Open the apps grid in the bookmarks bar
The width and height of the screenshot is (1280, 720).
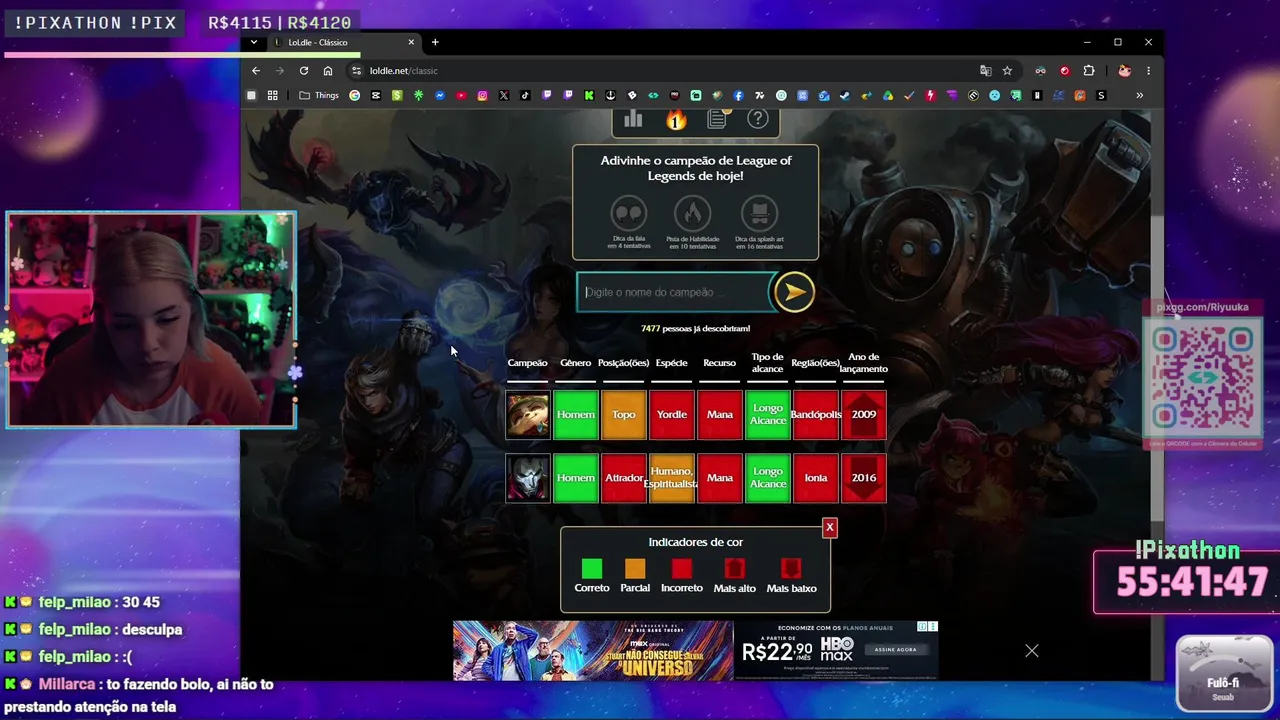pyautogui.click(x=272, y=96)
